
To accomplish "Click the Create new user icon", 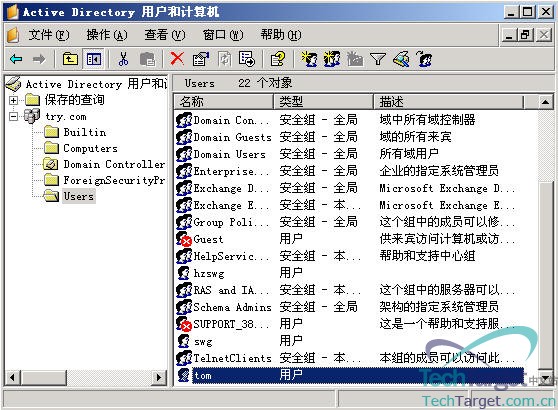I will click(x=309, y=59).
